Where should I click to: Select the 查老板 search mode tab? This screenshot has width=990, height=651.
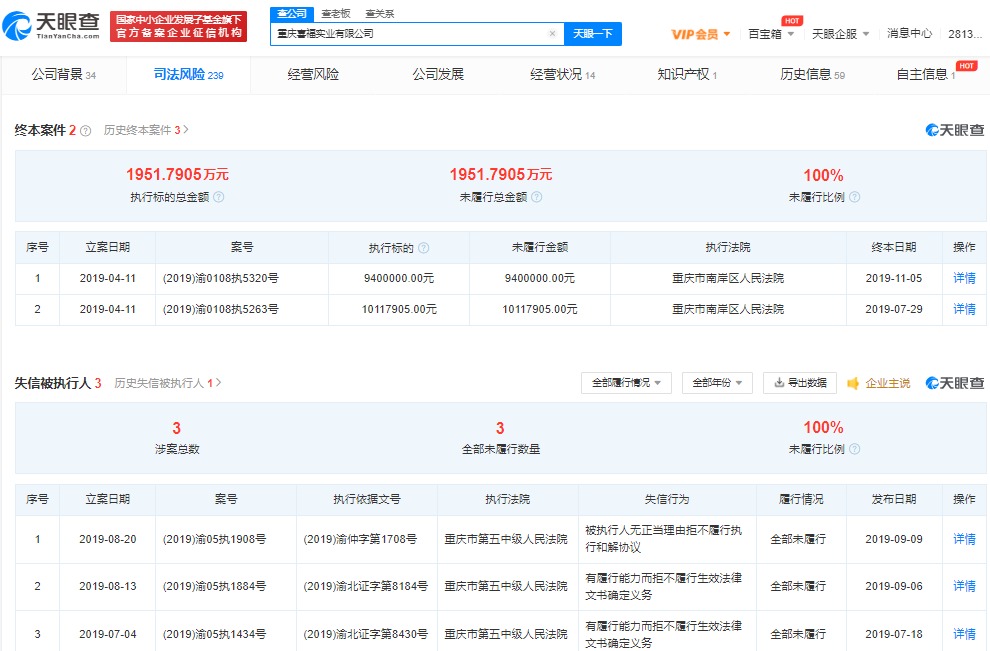tap(335, 13)
